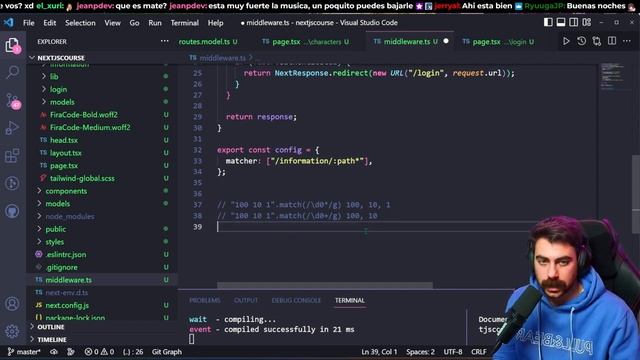Open next.config.js file
640x360 pixels.
tap(102, 305)
